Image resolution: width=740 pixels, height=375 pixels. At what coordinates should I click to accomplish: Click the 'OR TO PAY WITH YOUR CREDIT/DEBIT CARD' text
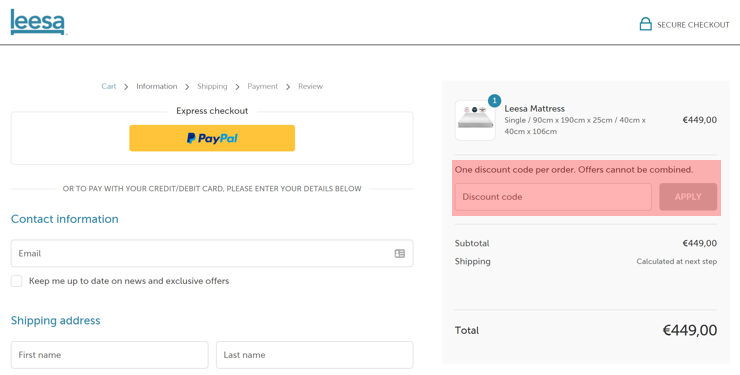point(212,189)
